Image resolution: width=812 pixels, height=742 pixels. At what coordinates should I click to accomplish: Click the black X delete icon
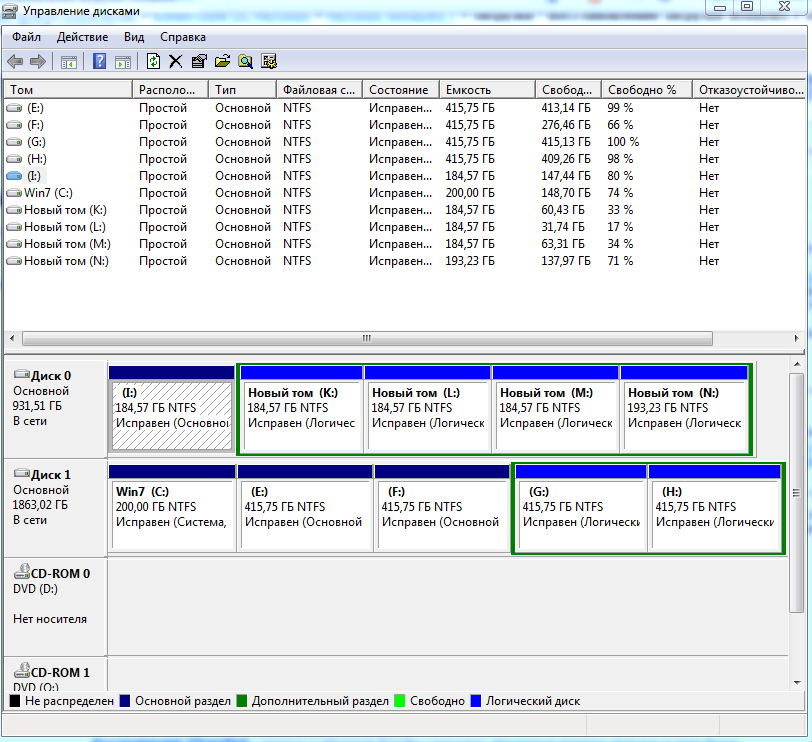pos(176,61)
